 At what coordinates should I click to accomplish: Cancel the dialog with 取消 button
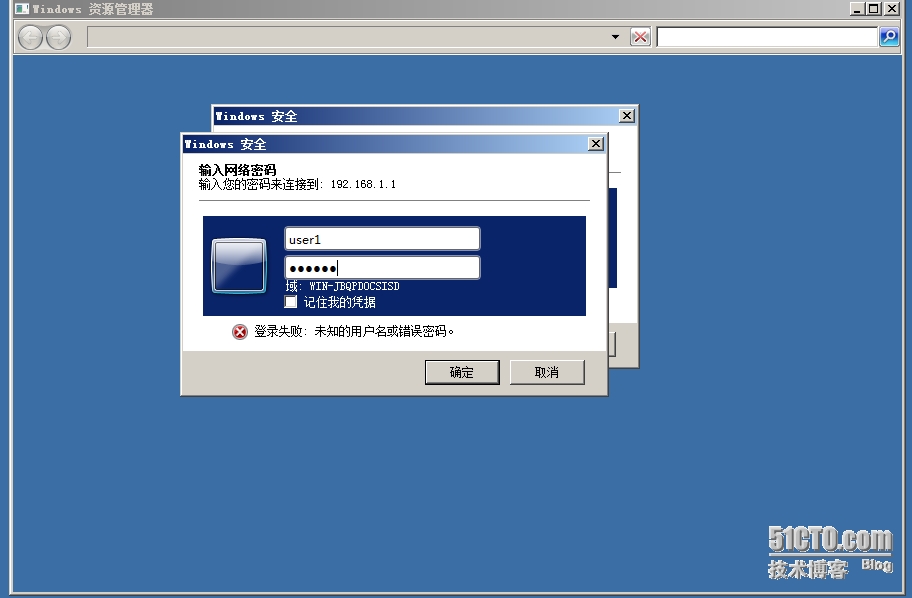pos(547,372)
